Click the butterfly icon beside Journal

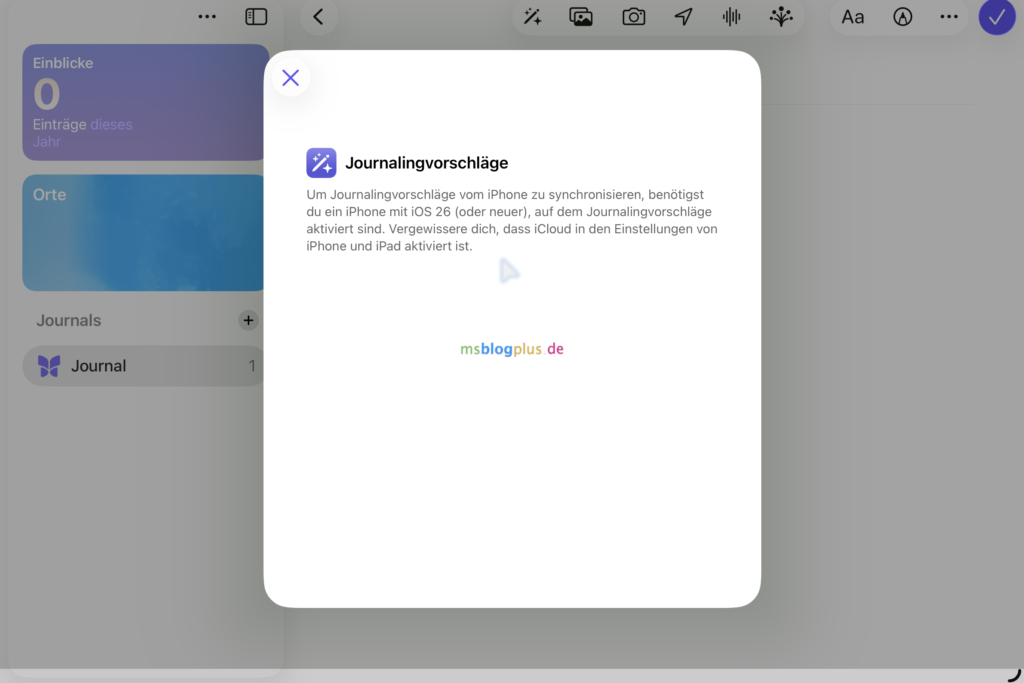[x=49, y=366]
